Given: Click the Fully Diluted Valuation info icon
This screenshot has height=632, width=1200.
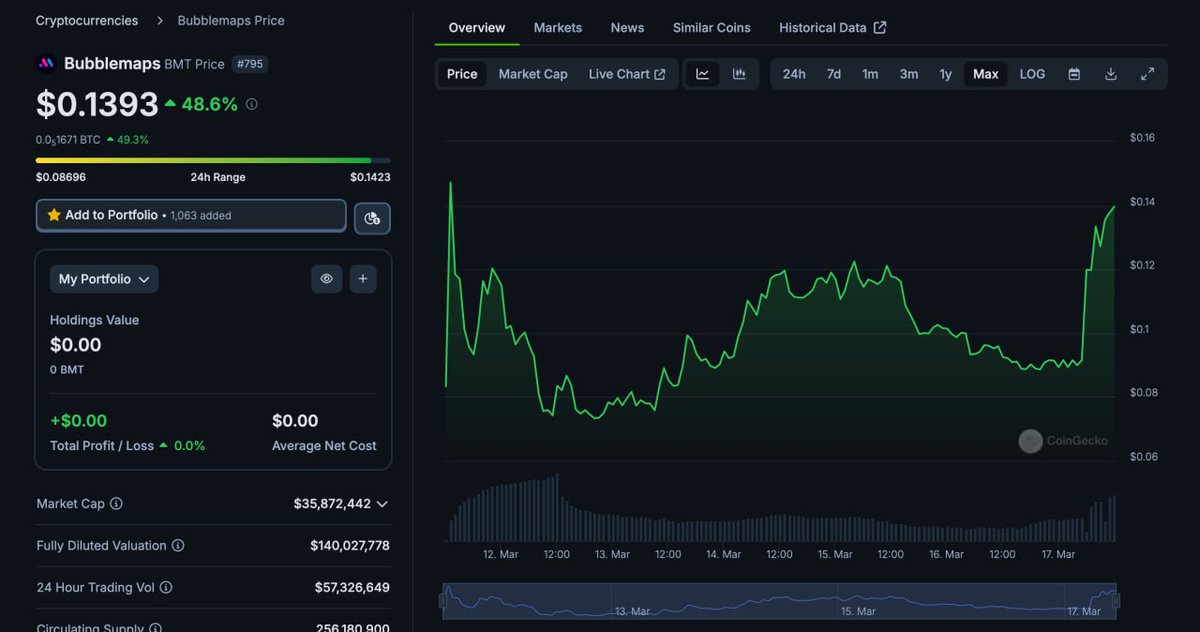Looking at the screenshot, I should coord(178,546).
